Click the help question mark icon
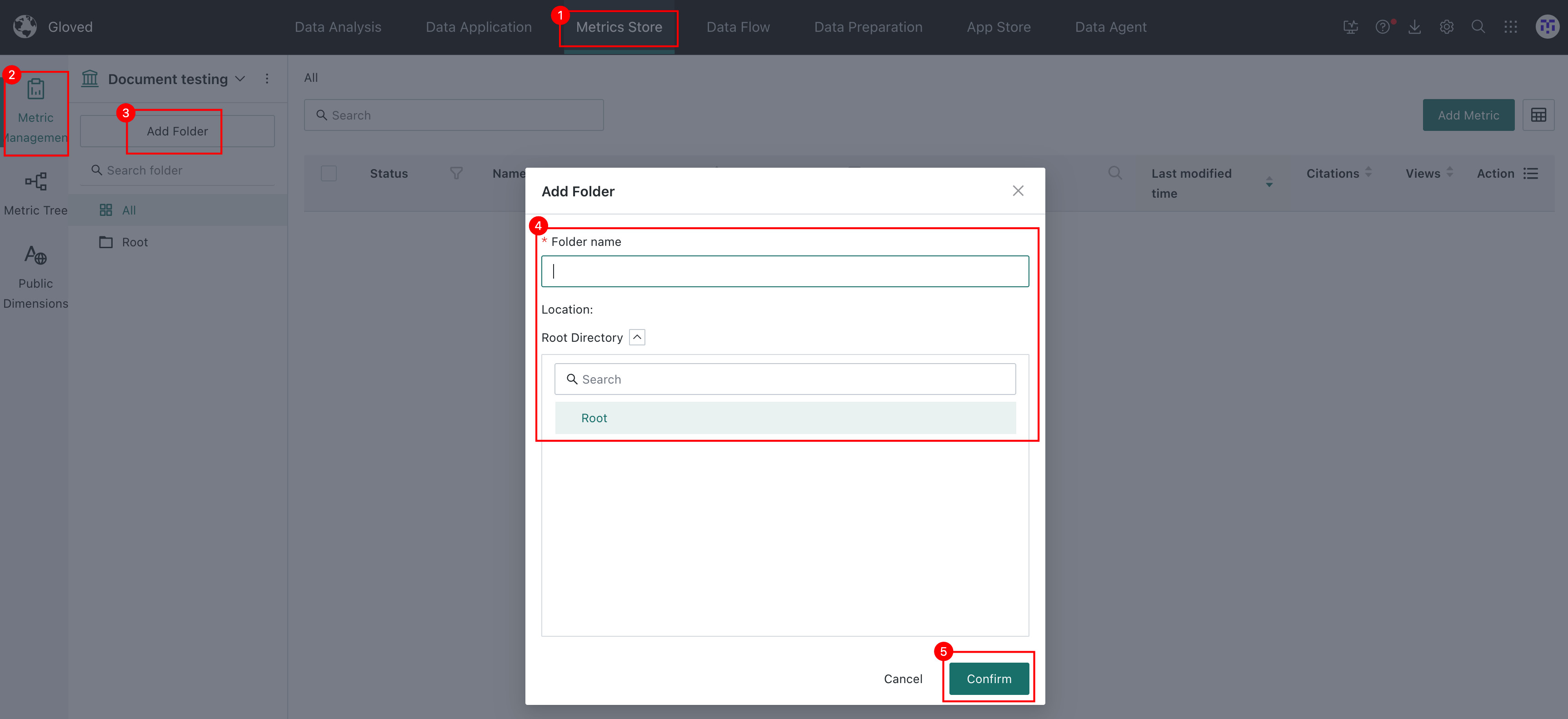The height and width of the screenshot is (719, 1568). [x=1383, y=27]
